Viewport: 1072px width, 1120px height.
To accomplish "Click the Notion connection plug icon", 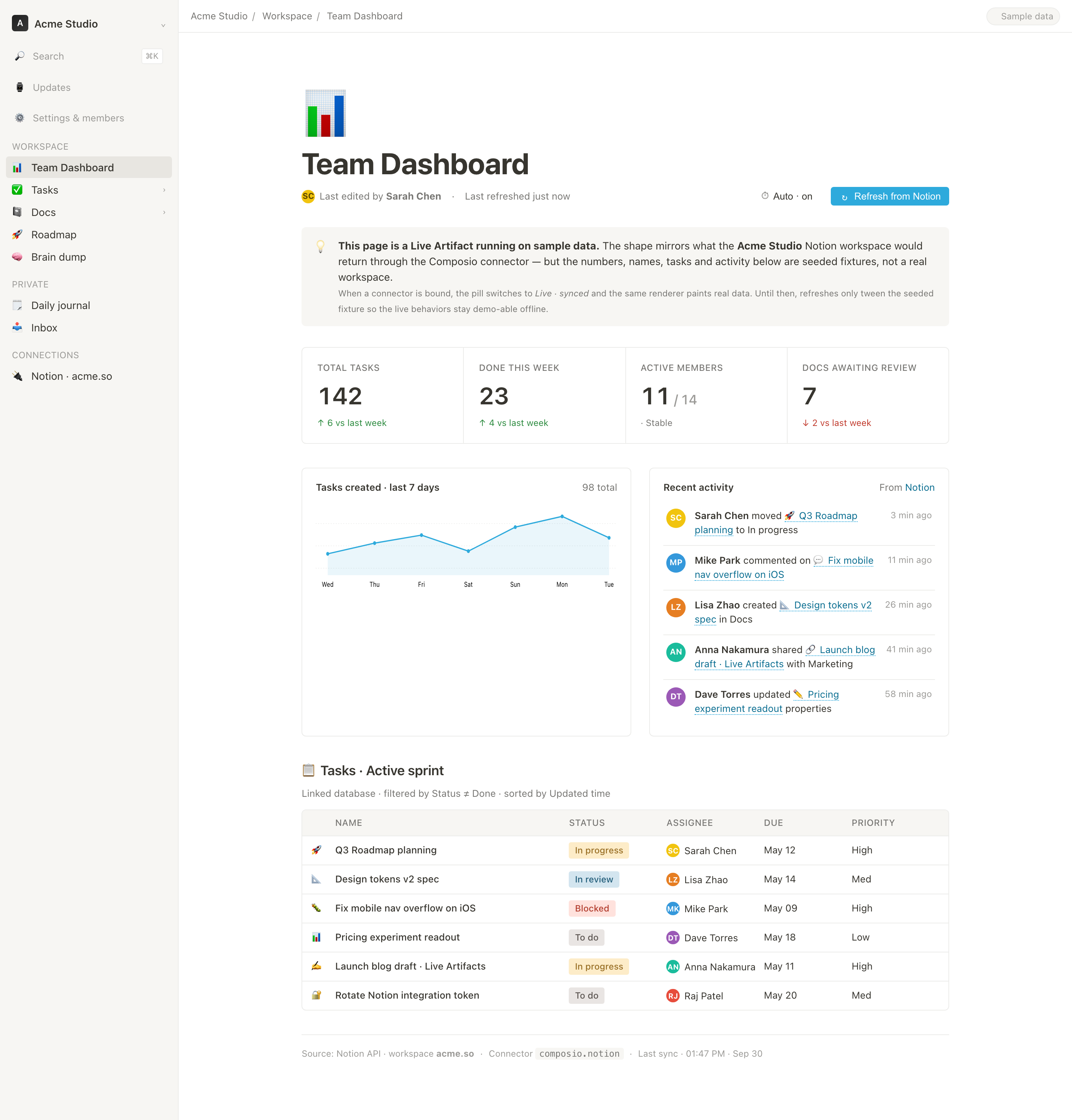I will click(18, 376).
